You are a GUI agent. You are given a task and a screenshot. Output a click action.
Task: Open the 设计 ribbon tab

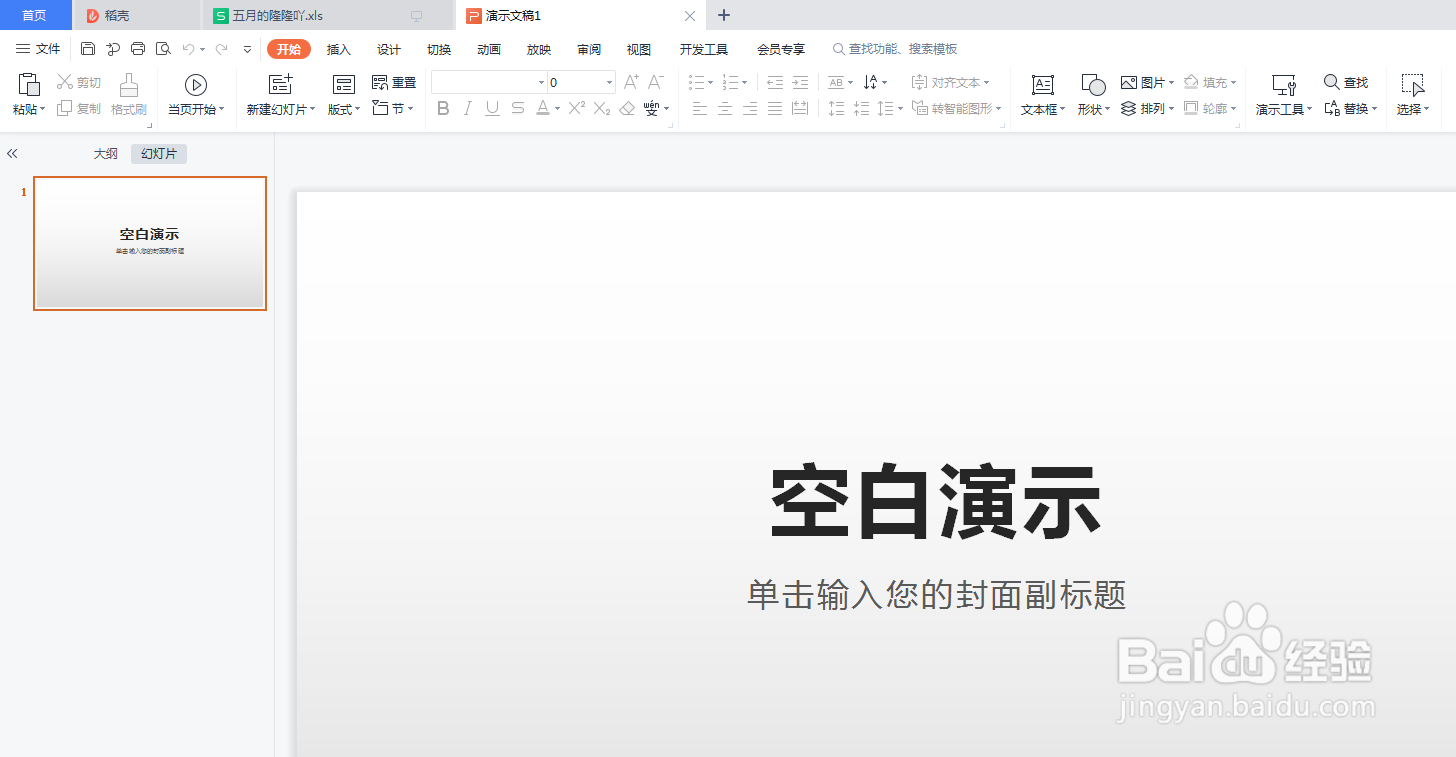[x=389, y=49]
